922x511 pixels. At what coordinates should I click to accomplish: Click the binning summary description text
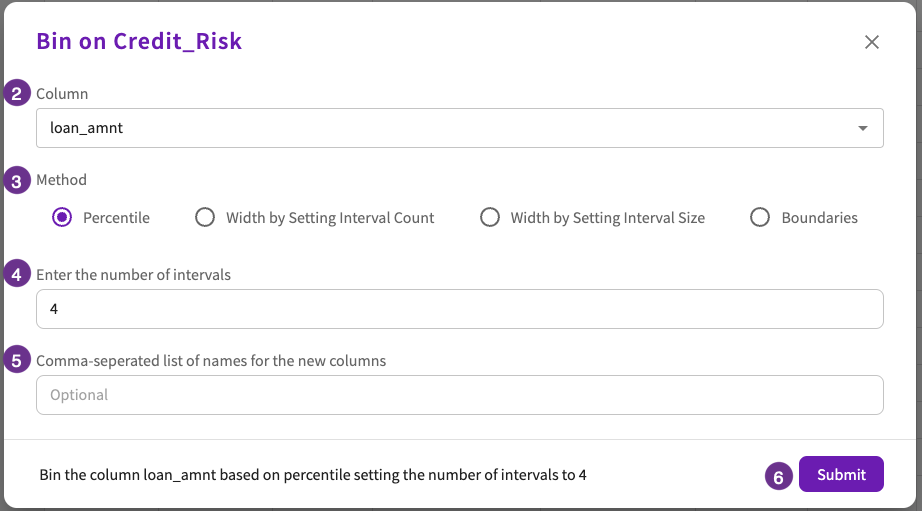coord(313,475)
